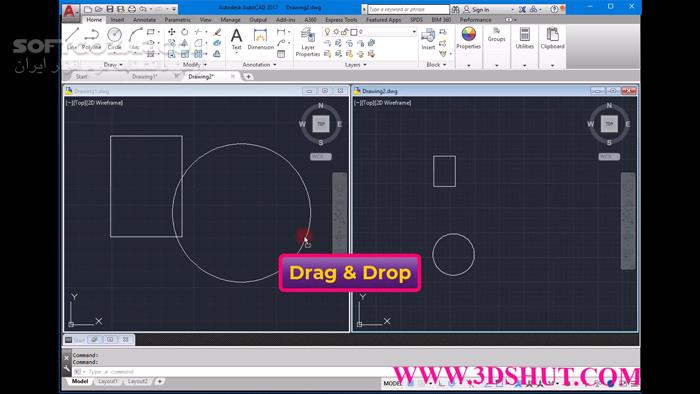The image size is (700, 394).
Task: Activate the Move tool in Modify panel
Action: pyautogui.click(x=171, y=32)
